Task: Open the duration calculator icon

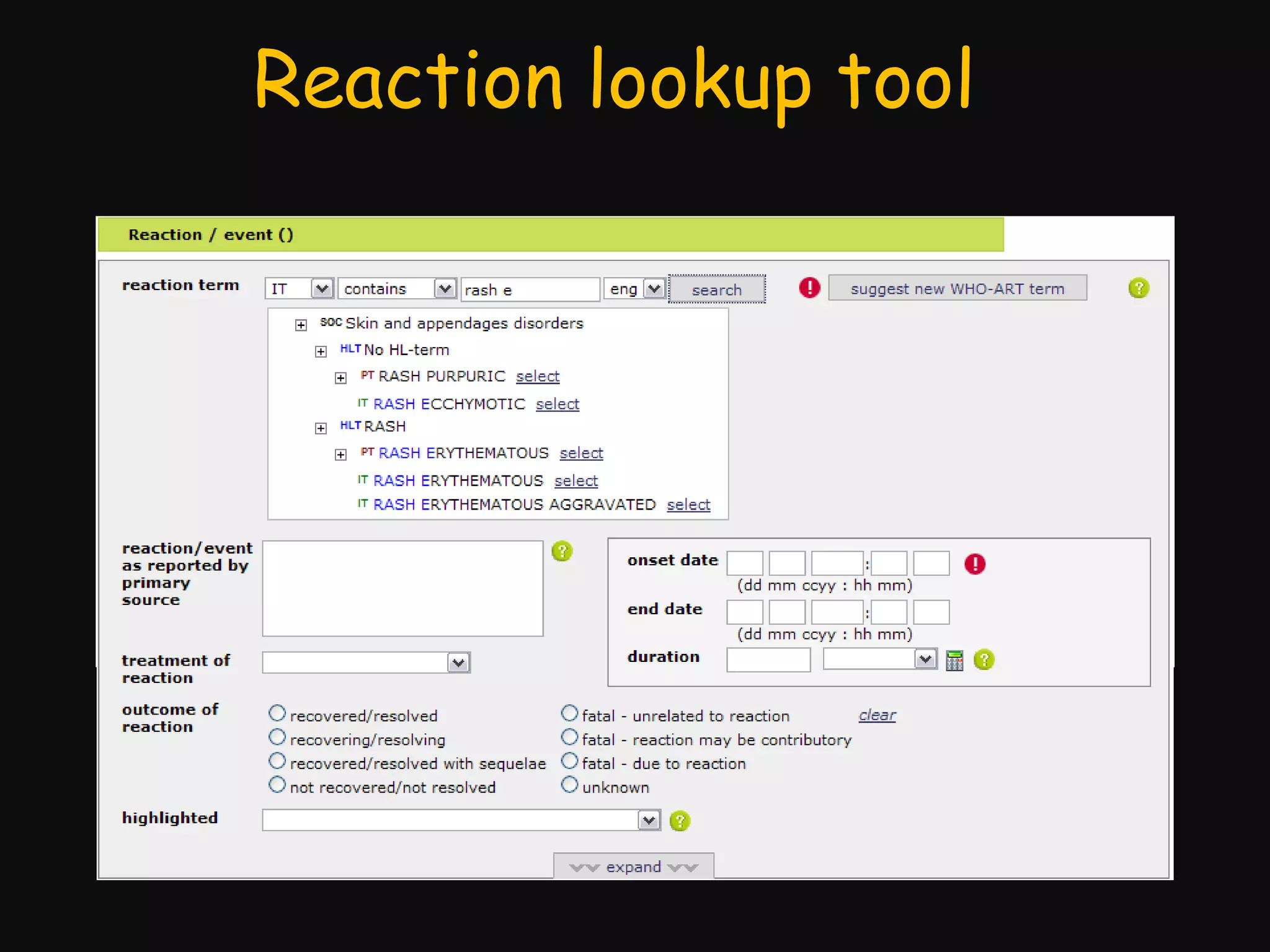Action: click(954, 661)
